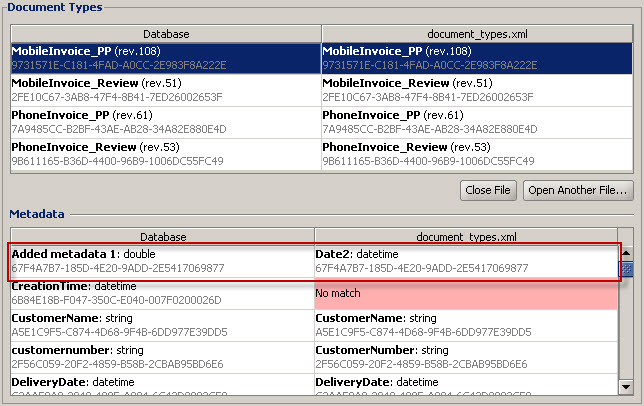Select CustomerName in Metadata document_types.xml column
This screenshot has height=406, width=644.
[x=465, y=325]
